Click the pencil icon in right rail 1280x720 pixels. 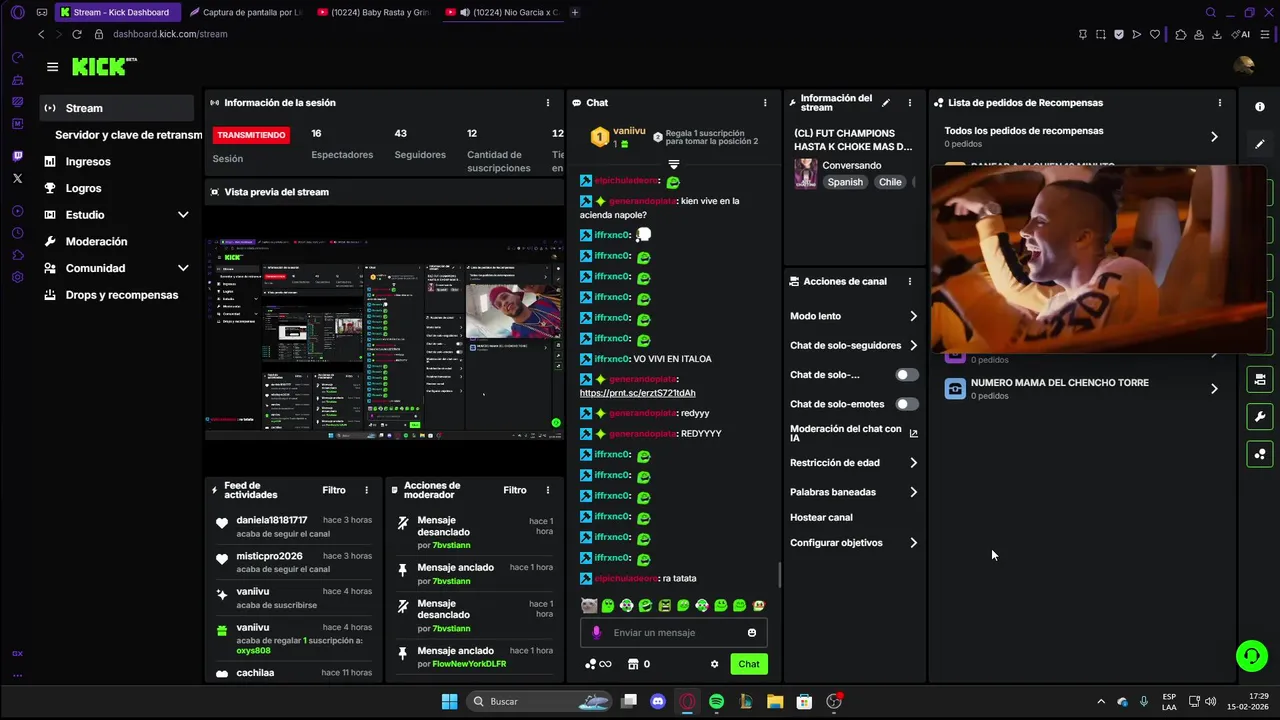click(1260, 144)
